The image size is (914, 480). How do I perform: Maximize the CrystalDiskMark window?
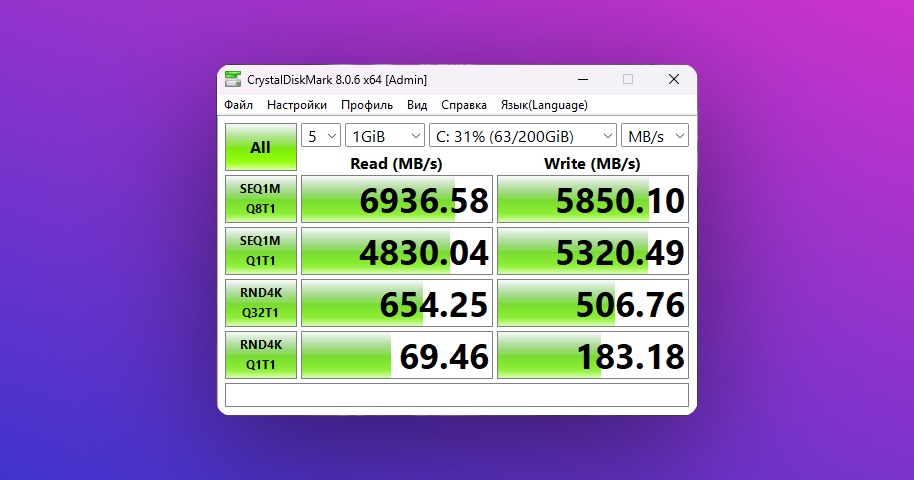[628, 79]
